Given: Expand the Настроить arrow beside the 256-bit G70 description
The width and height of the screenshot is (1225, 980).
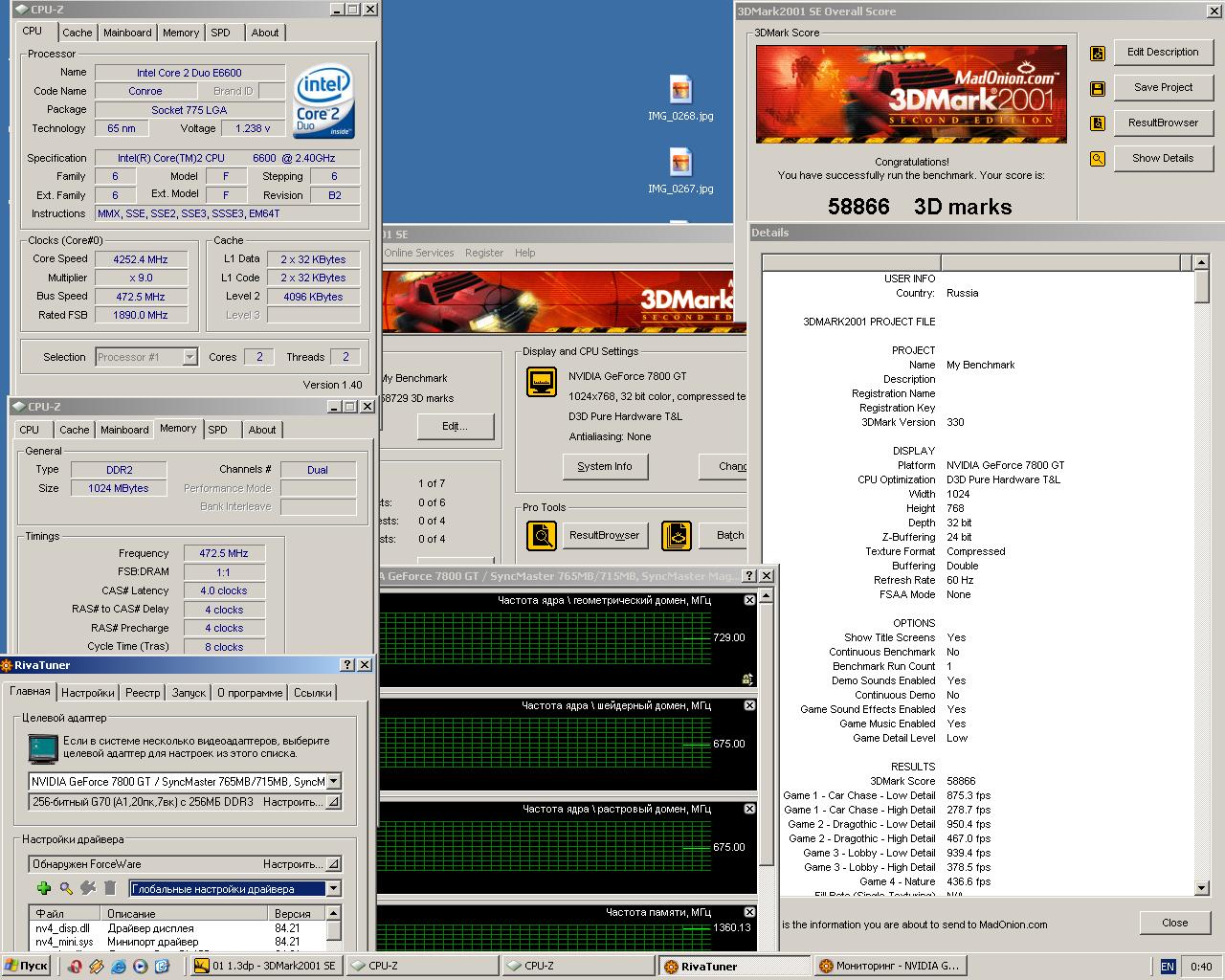Looking at the screenshot, I should pos(333,802).
